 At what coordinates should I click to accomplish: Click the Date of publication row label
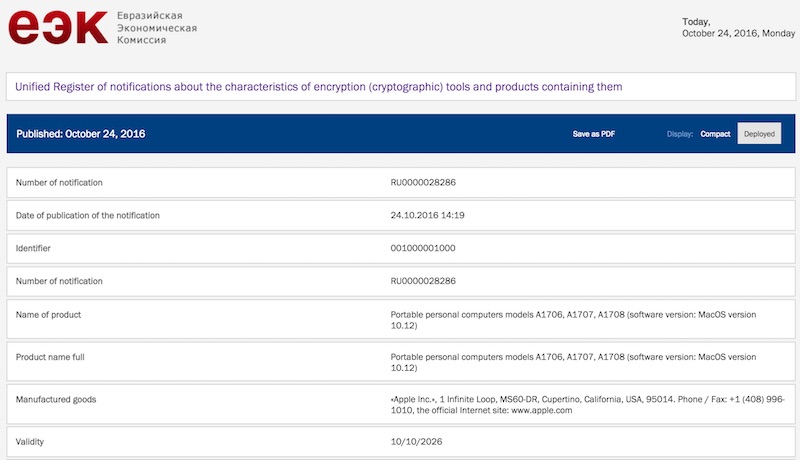pos(88,215)
